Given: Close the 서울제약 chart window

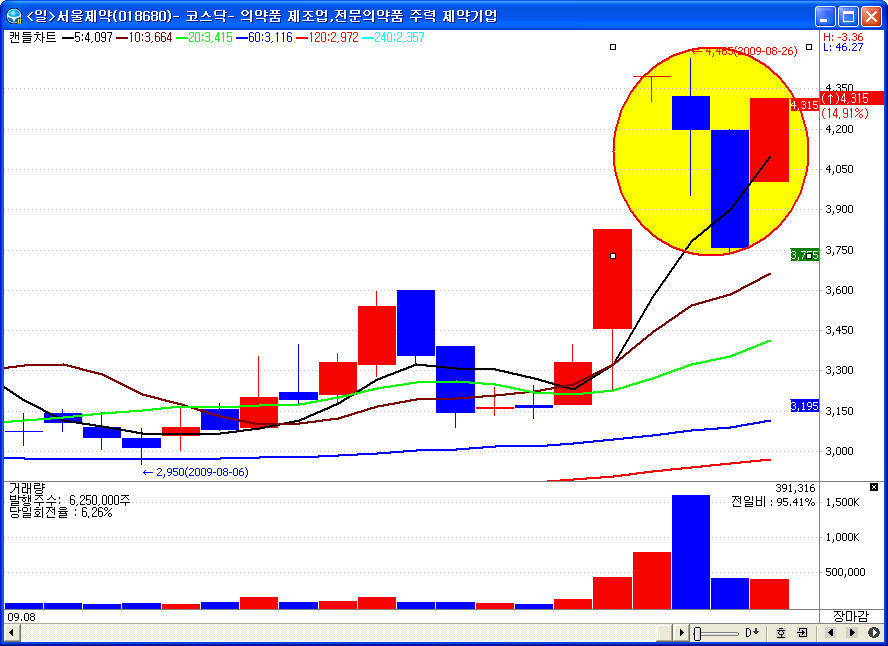Looking at the screenshot, I should tap(872, 16).
